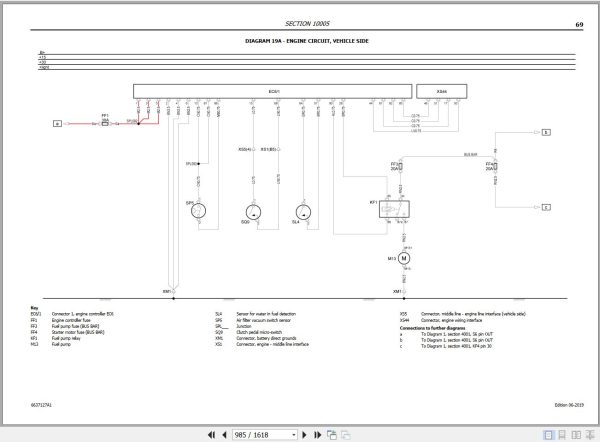Image resolution: width=600 pixels, height=442 pixels.
Task: Click 'Sensor for water in fuel detection' text
Action: point(266,314)
